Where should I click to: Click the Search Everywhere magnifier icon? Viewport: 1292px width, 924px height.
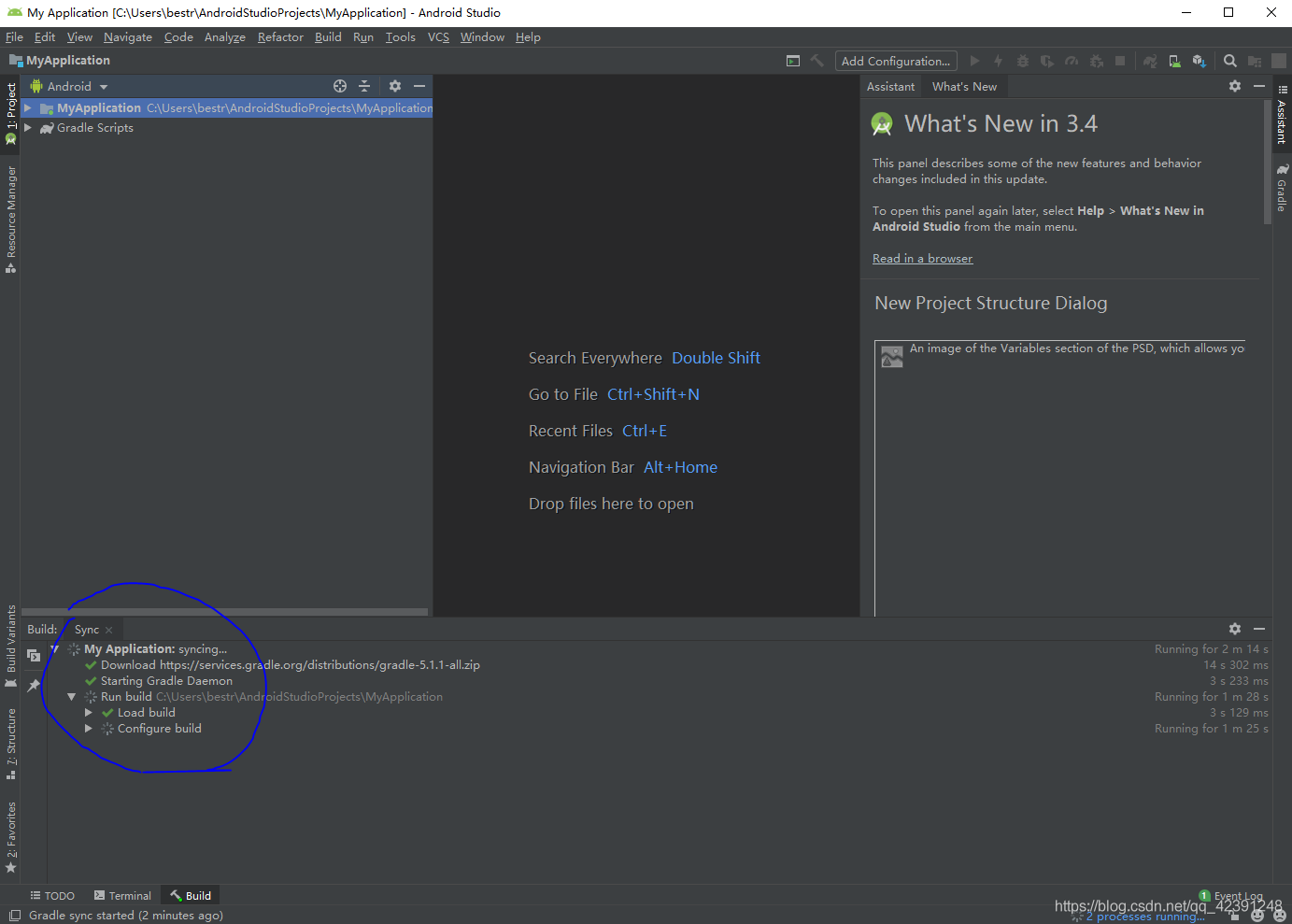1229,61
